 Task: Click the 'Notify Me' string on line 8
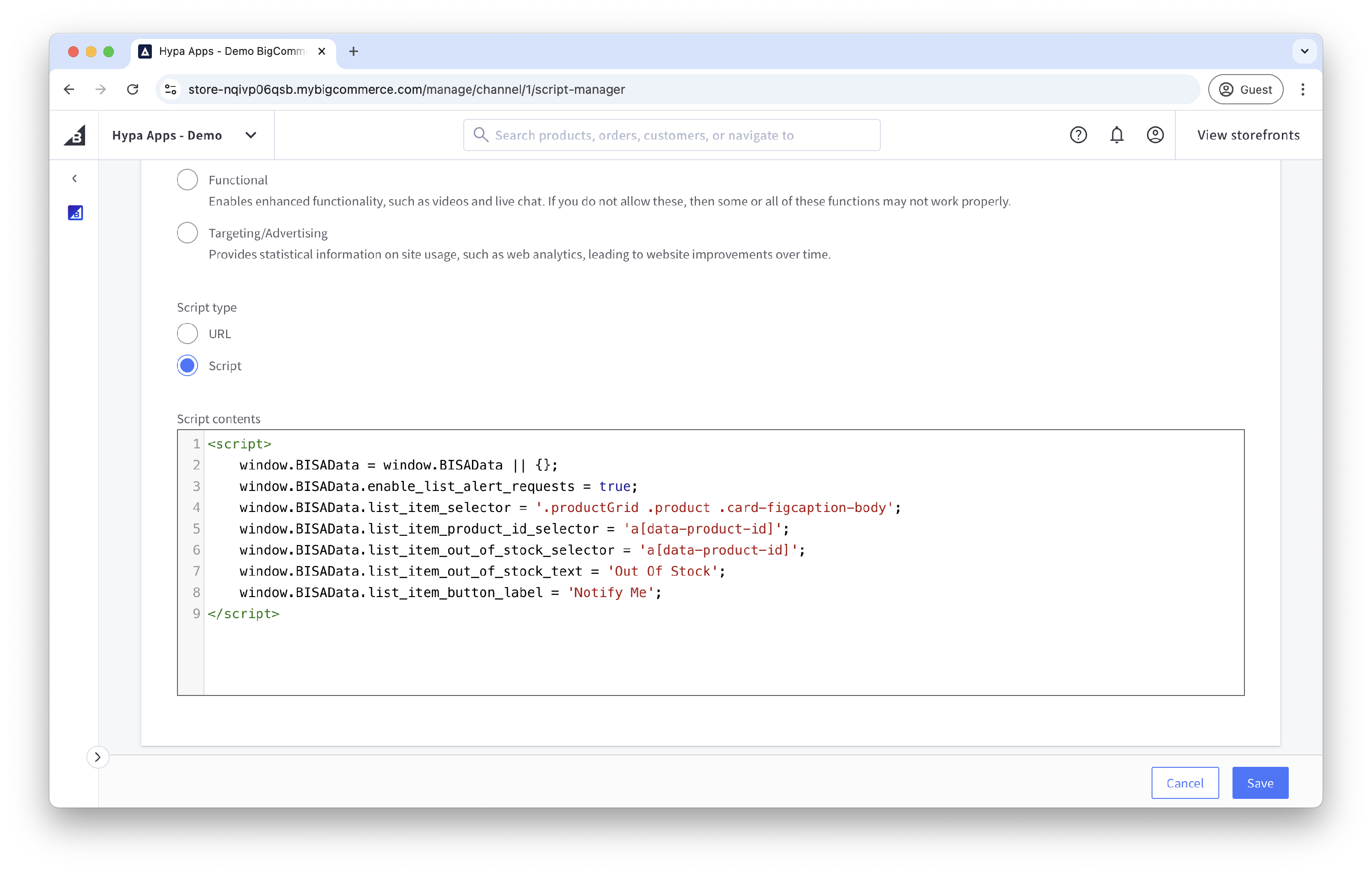tap(610, 593)
